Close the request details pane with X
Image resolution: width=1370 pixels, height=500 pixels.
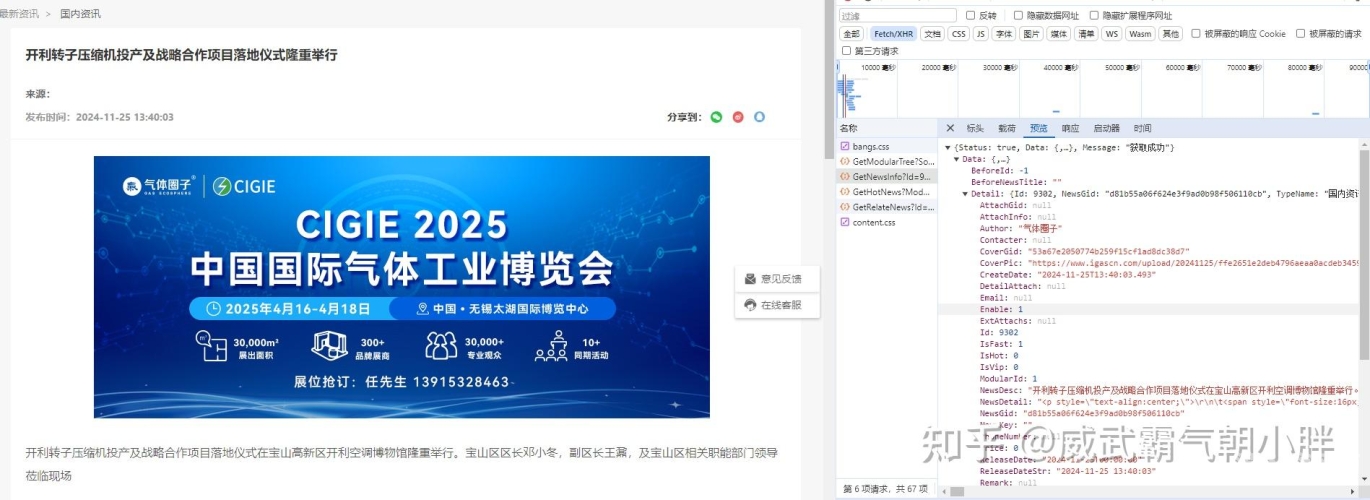pos(950,128)
